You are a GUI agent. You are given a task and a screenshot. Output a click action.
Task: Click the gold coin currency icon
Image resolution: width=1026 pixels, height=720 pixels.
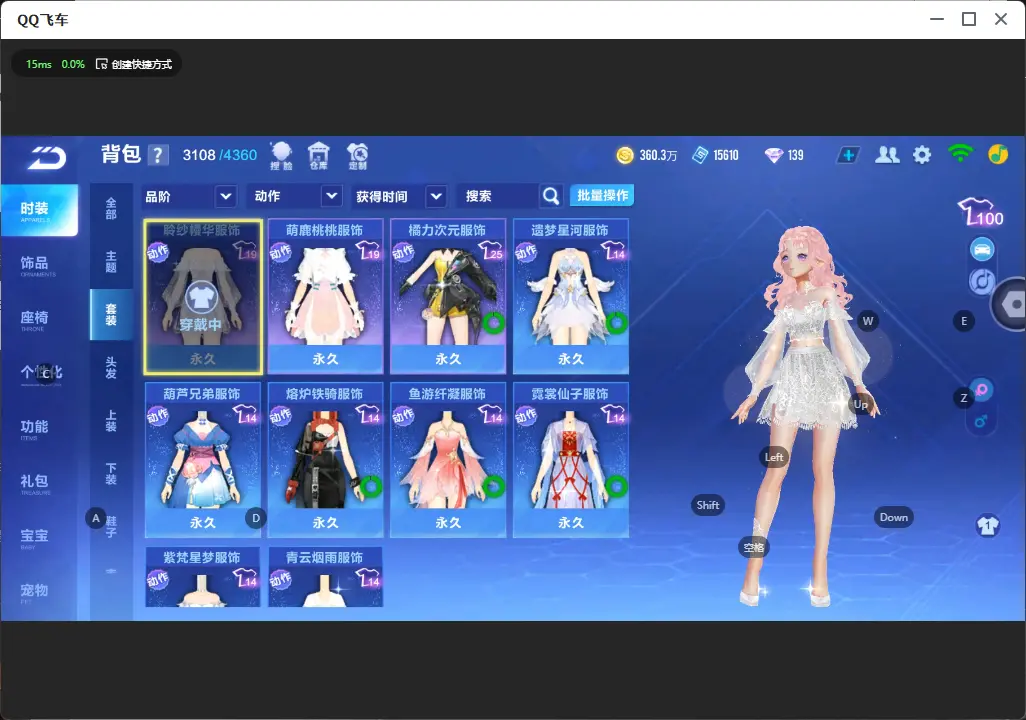pos(625,155)
